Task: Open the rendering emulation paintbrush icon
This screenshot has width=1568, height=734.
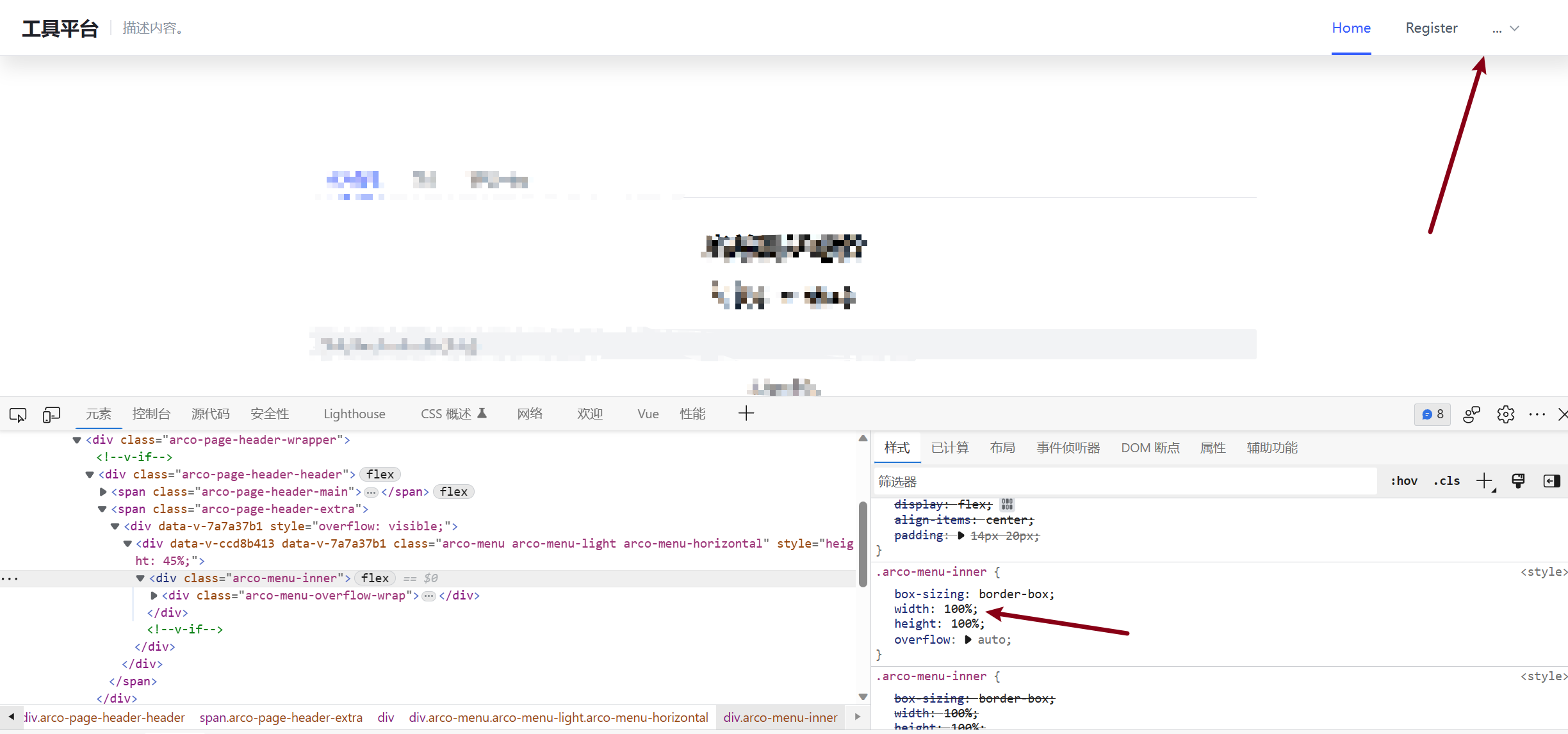Action: click(x=1518, y=481)
